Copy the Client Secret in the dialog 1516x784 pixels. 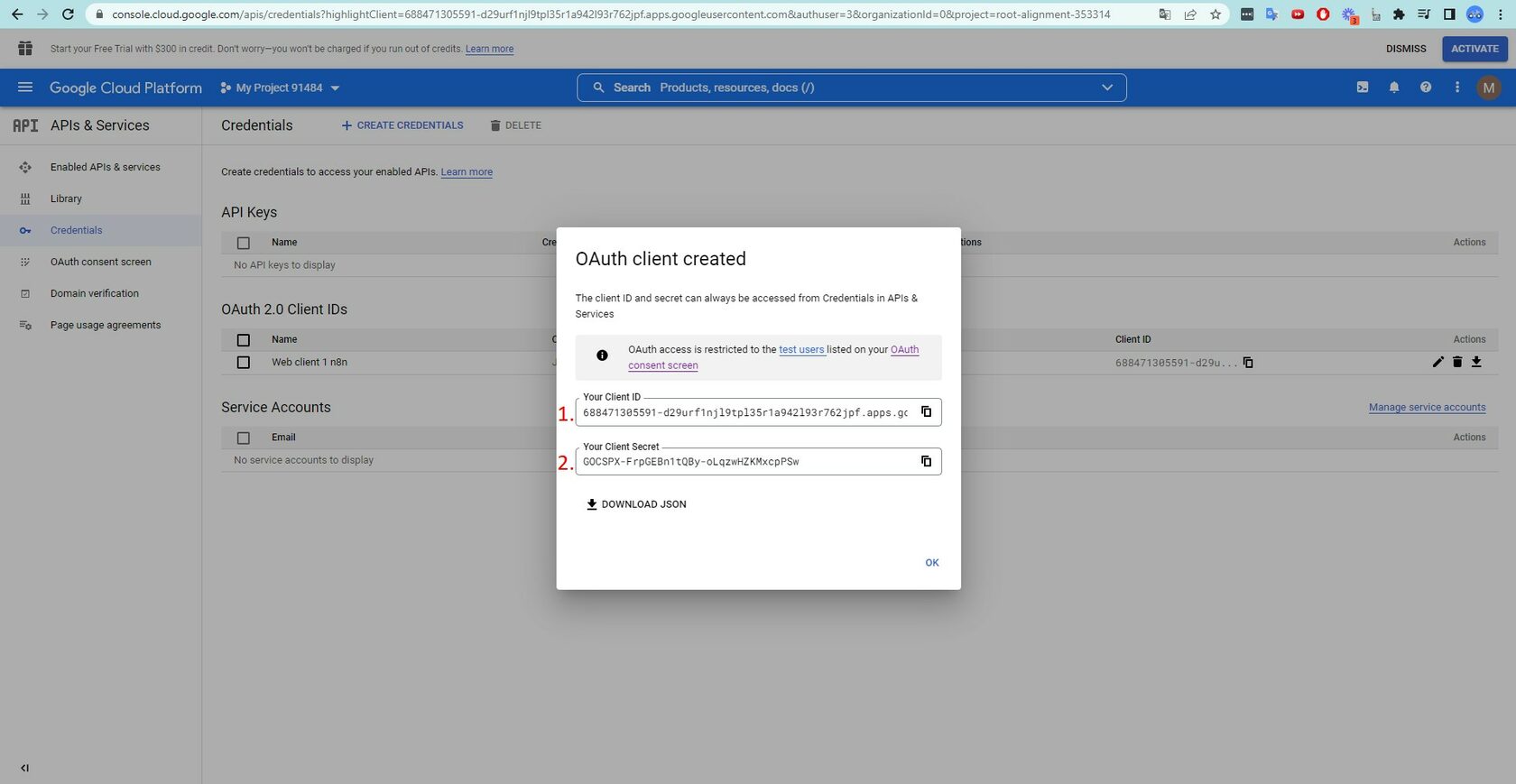click(x=926, y=461)
